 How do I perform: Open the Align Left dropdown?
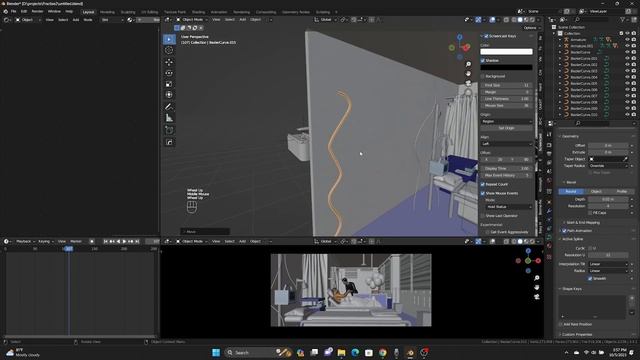(x=506, y=144)
